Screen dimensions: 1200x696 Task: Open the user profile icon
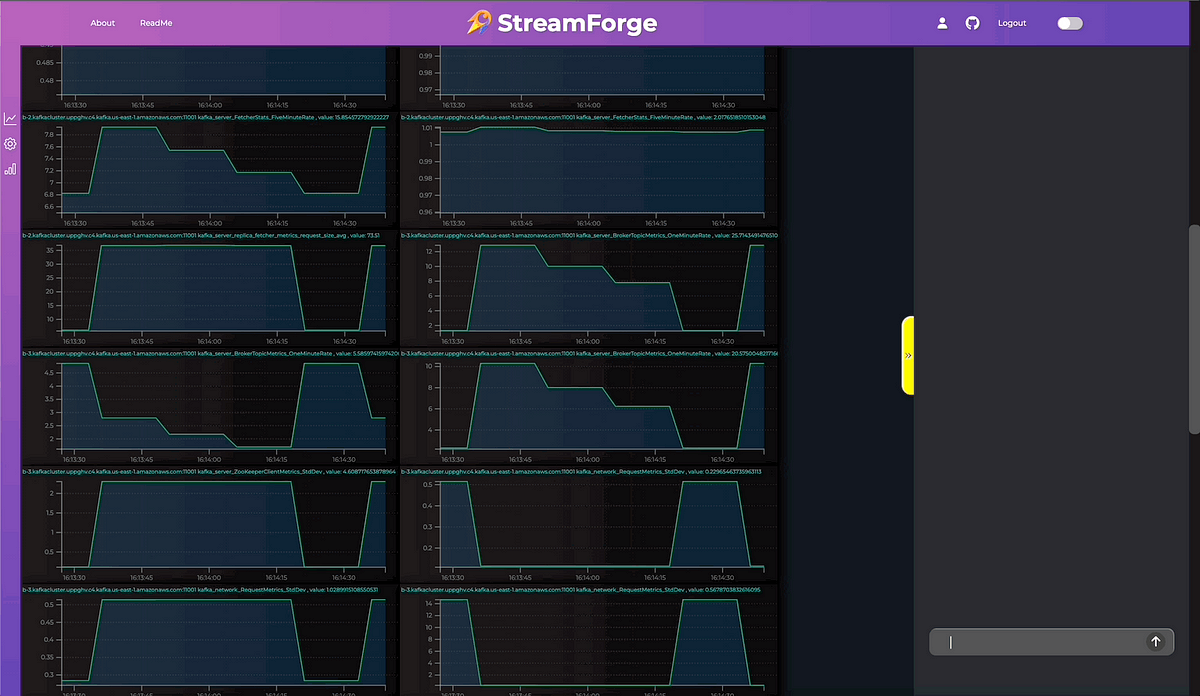[x=942, y=23]
